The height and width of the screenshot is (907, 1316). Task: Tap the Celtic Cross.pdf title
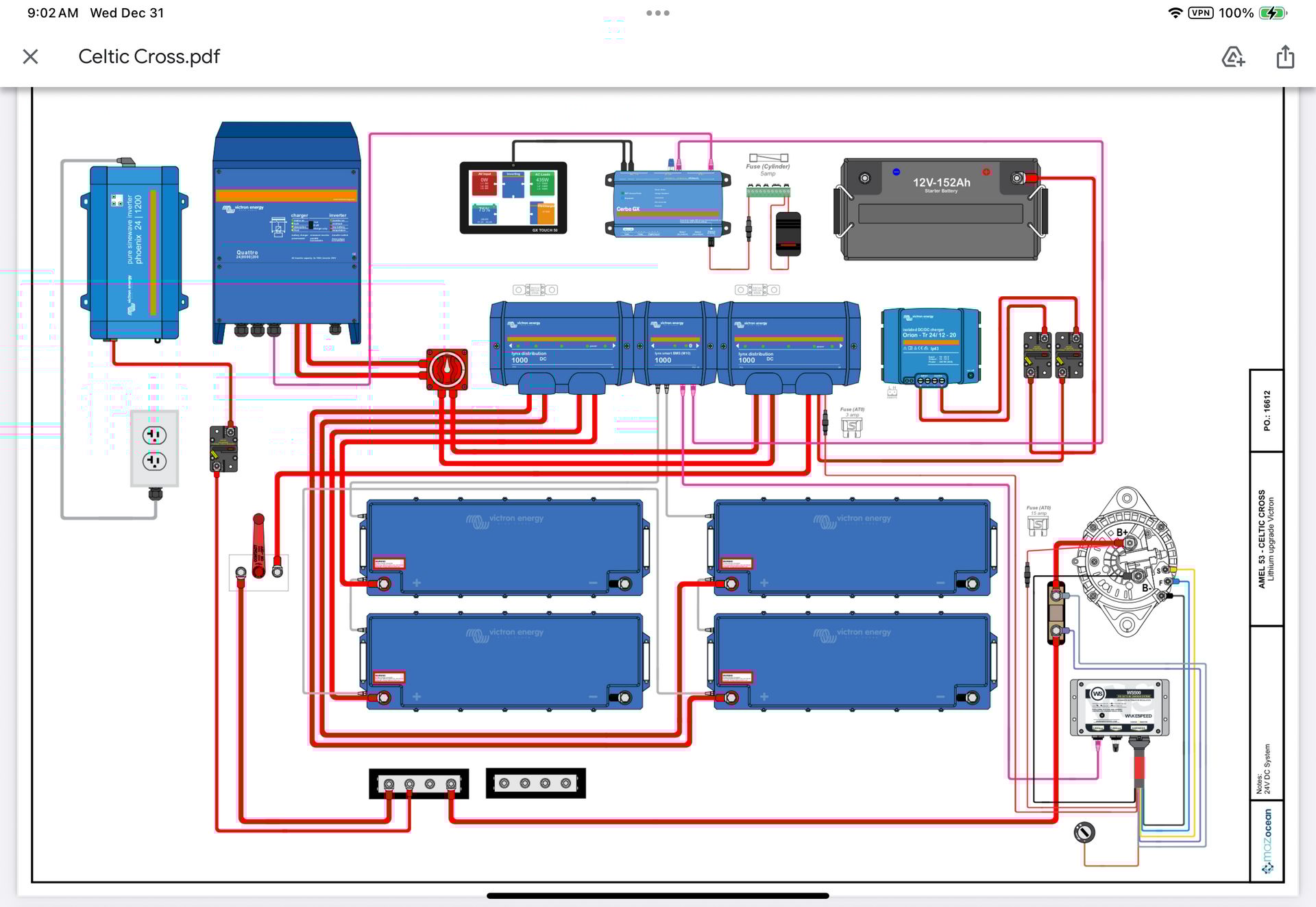(149, 56)
